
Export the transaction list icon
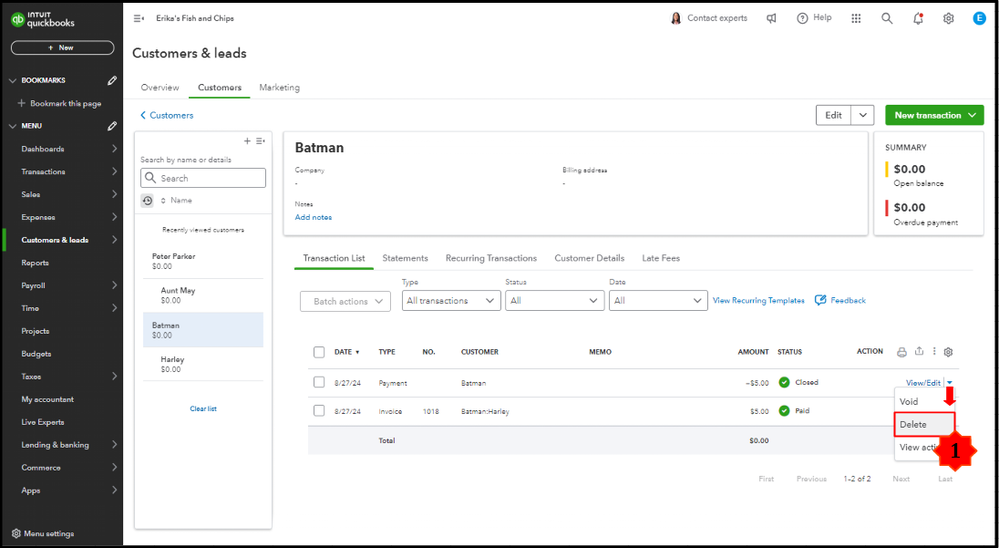919,351
